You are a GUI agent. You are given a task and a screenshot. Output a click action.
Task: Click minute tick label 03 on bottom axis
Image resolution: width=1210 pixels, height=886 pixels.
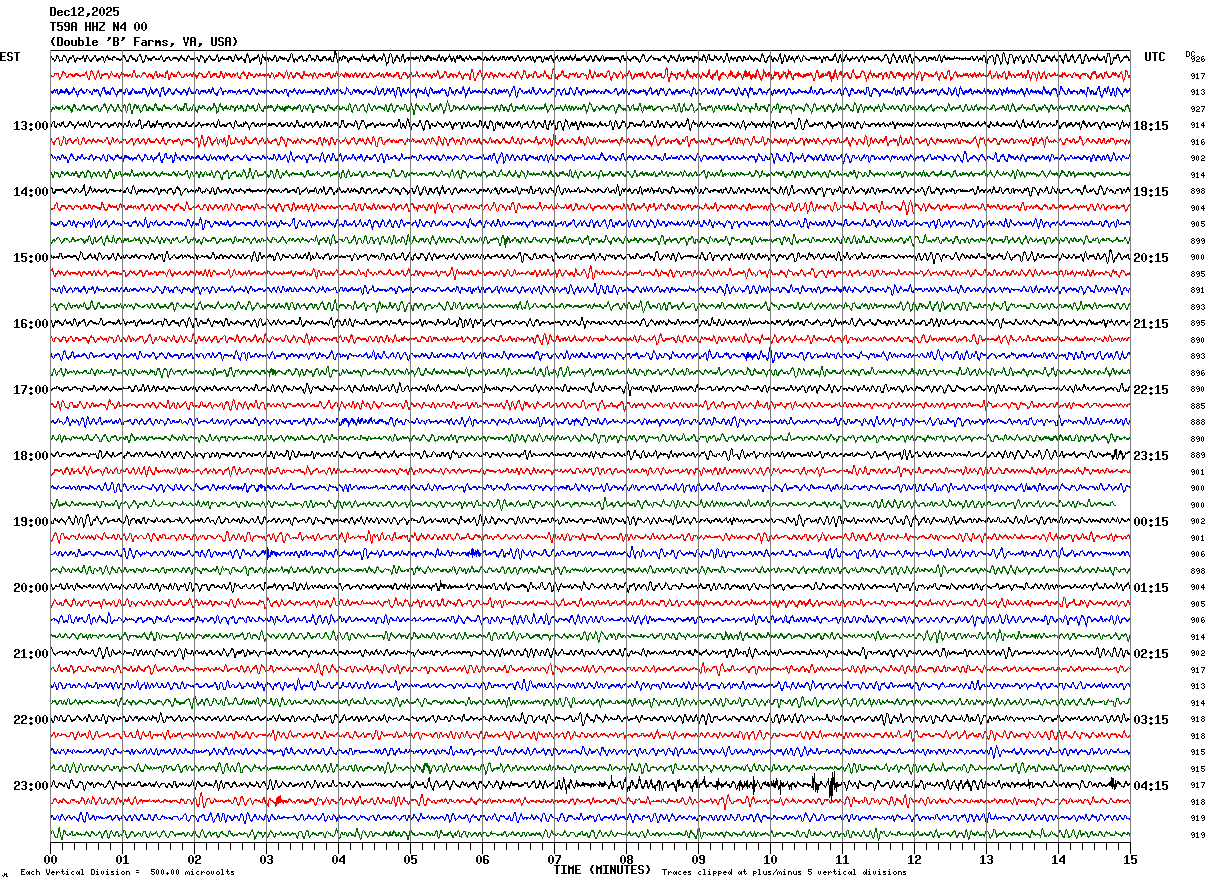pyautogui.click(x=266, y=859)
